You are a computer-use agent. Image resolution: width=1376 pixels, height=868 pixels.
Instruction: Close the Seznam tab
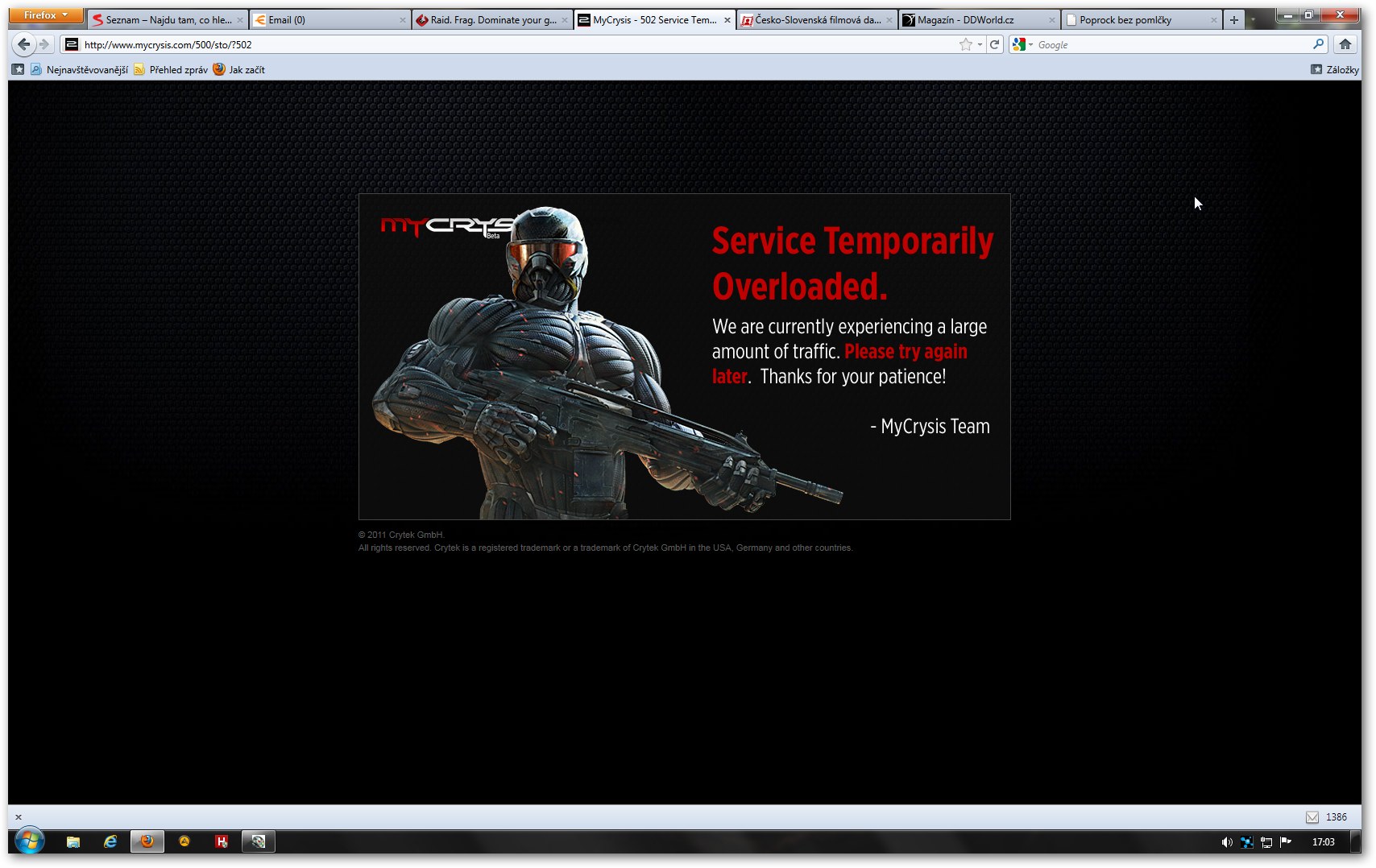tap(240, 20)
